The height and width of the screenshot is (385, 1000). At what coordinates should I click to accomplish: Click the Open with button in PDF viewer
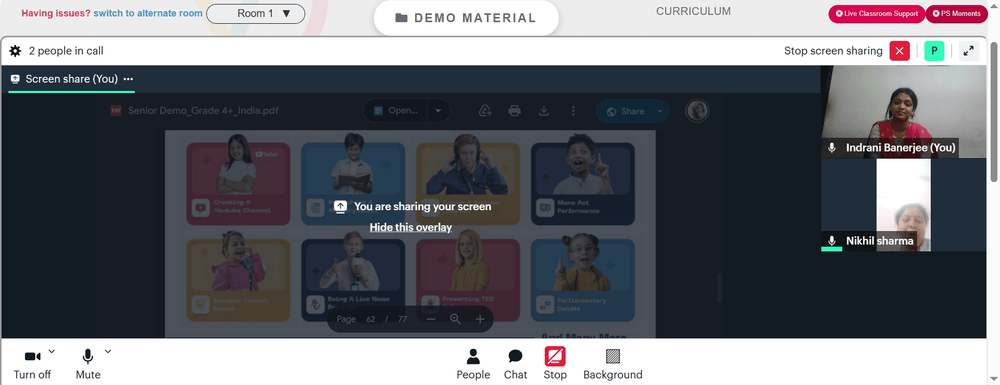396,111
